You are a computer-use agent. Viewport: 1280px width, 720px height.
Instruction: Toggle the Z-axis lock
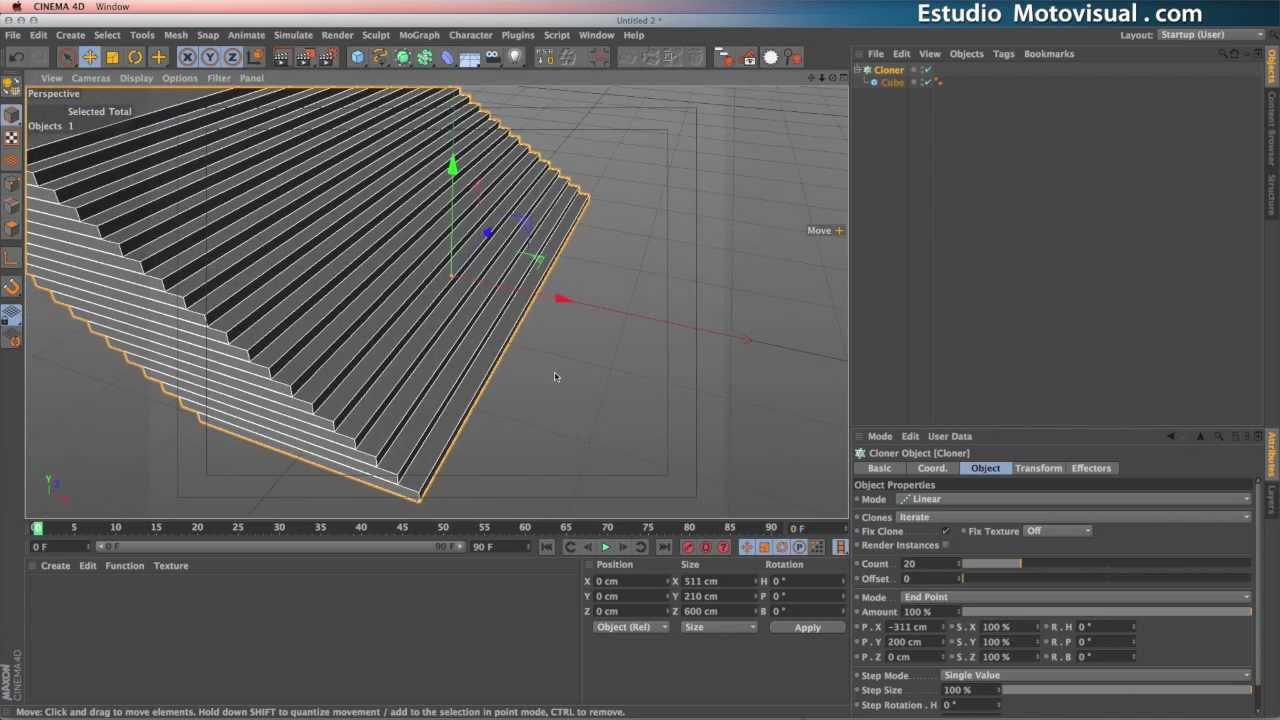(x=232, y=57)
